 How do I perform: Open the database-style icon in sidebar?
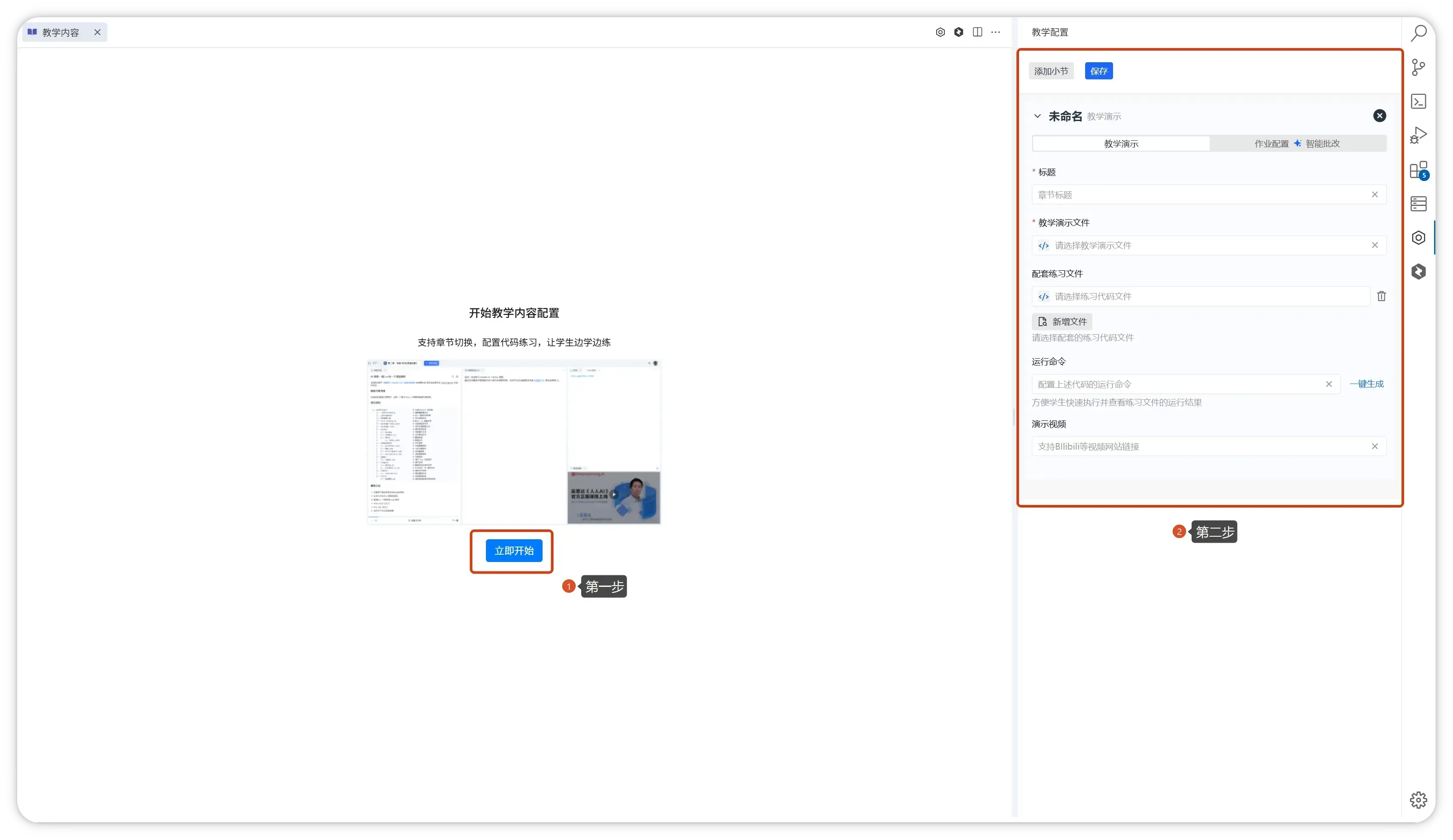pyautogui.click(x=1418, y=204)
